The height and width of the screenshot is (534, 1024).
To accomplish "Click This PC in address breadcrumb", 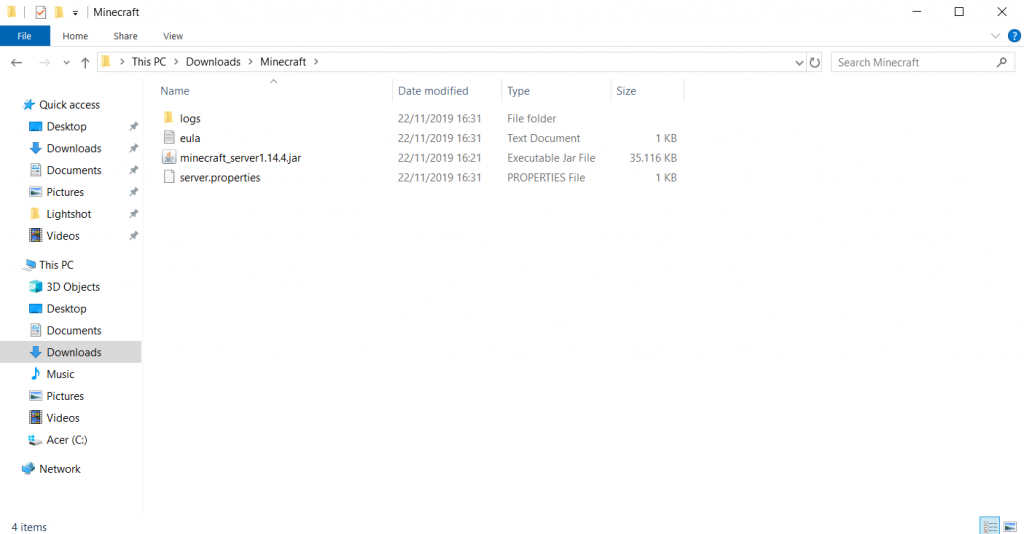I will [x=149, y=62].
